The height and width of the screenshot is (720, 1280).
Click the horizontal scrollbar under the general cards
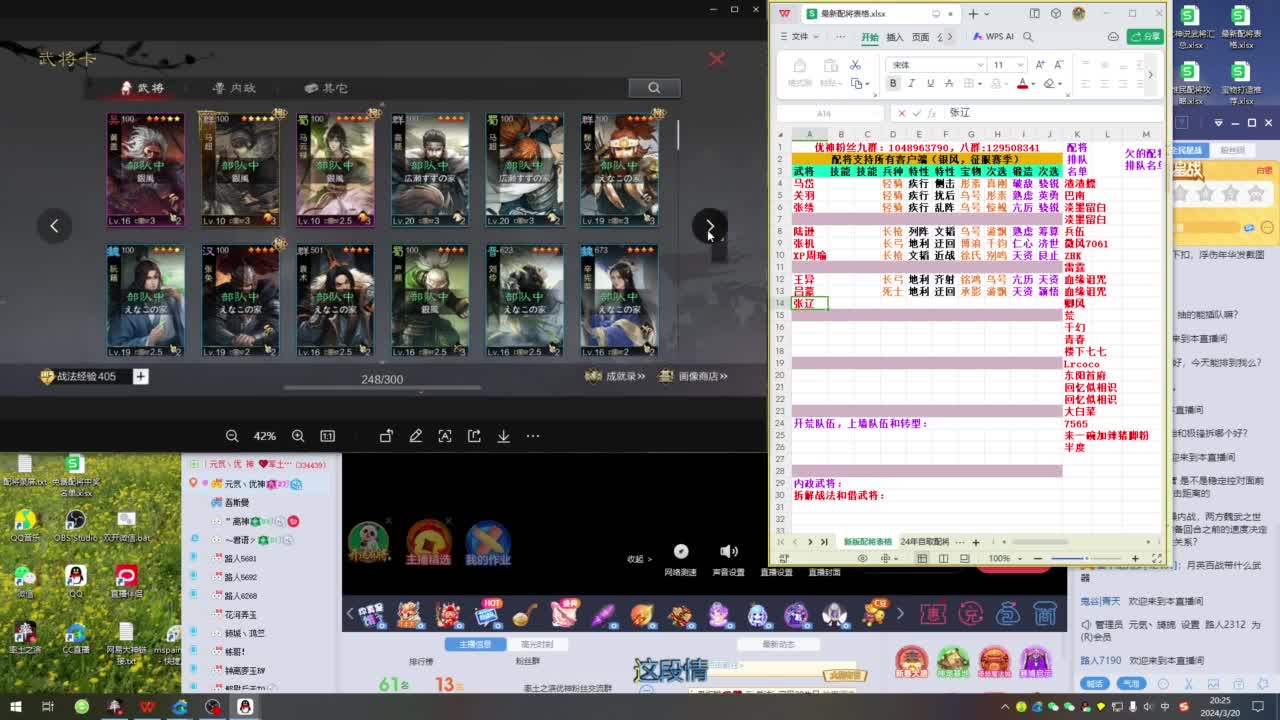pyautogui.click(x=382, y=388)
